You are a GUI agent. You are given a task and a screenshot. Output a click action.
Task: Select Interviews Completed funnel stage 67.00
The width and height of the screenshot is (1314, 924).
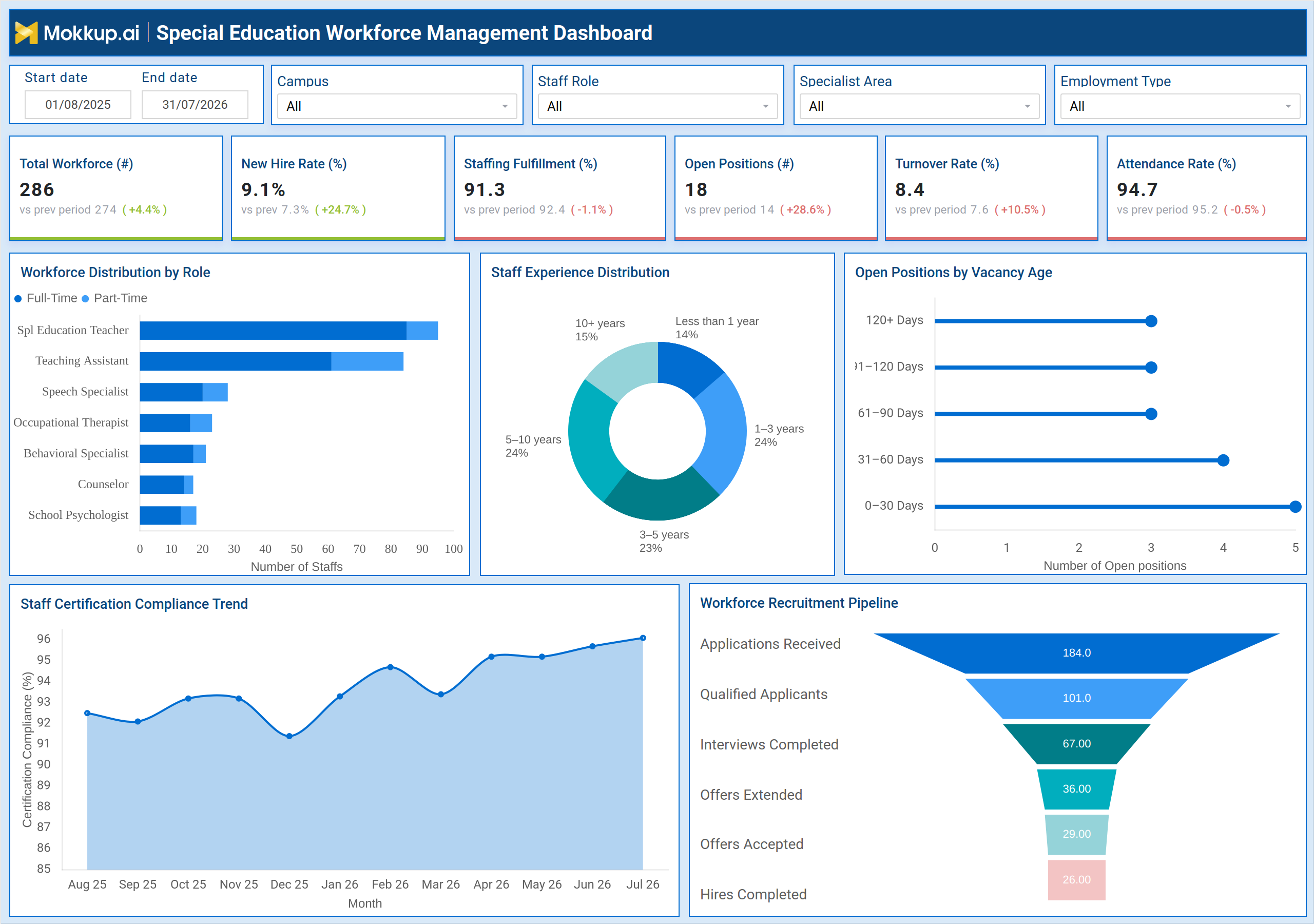click(1076, 744)
